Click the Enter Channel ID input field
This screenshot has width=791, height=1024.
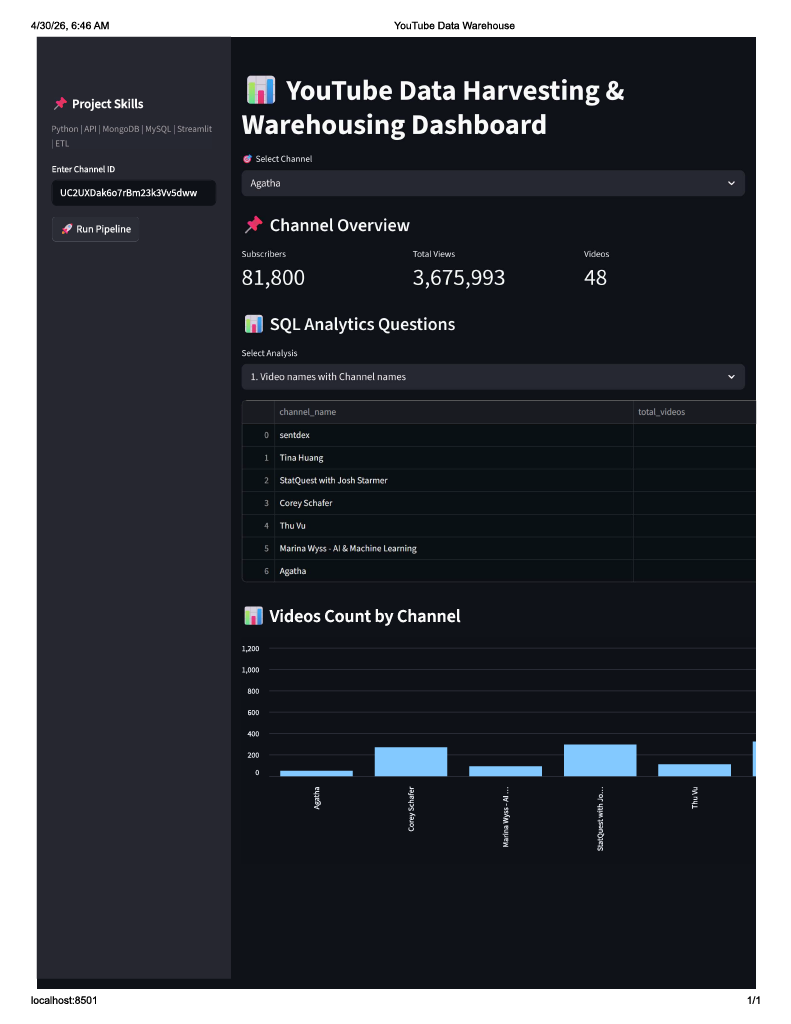coord(133,193)
